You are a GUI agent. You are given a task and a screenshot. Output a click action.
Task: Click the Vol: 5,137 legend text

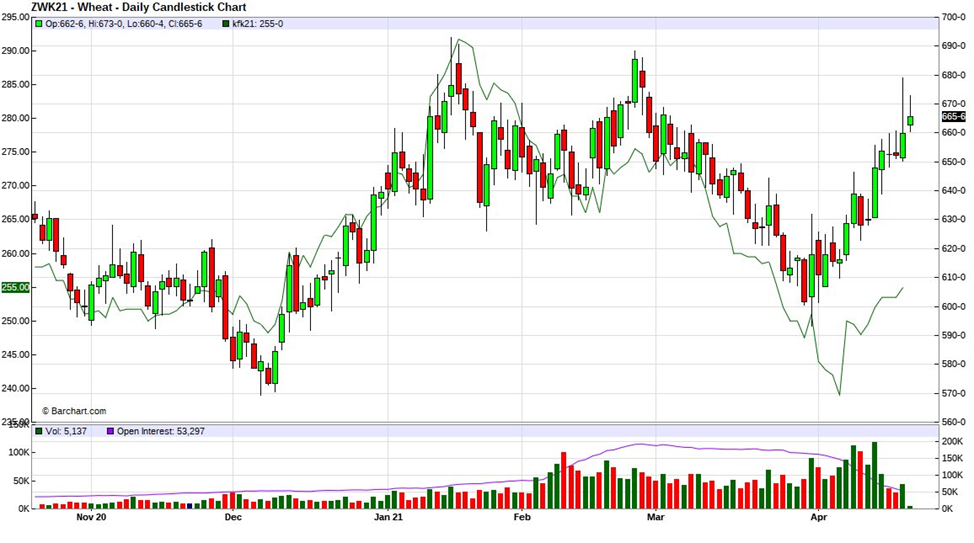coord(64,431)
